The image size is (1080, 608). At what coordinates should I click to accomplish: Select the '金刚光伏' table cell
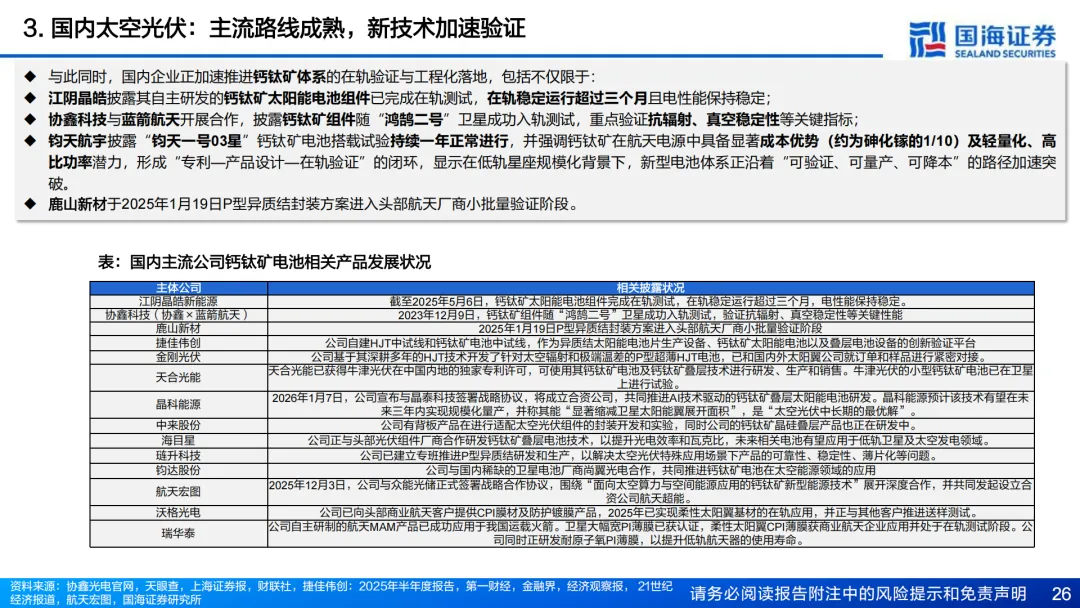point(178,357)
